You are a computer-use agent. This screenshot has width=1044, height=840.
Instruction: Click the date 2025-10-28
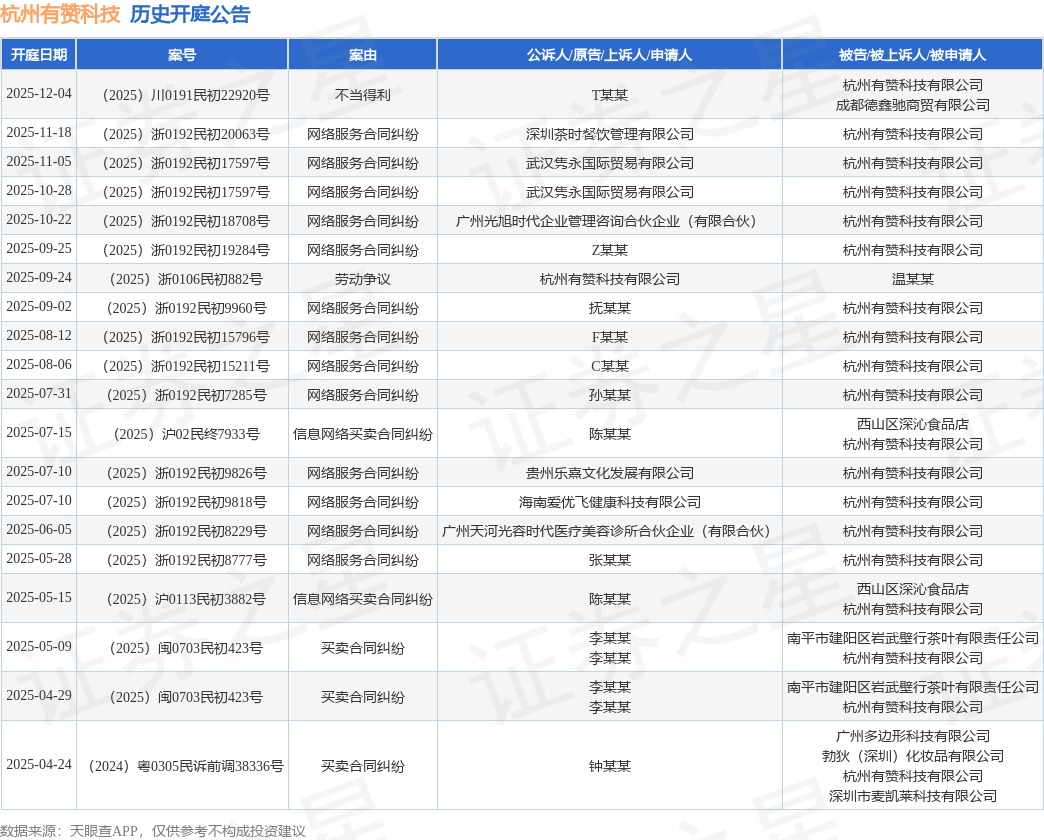(39, 190)
